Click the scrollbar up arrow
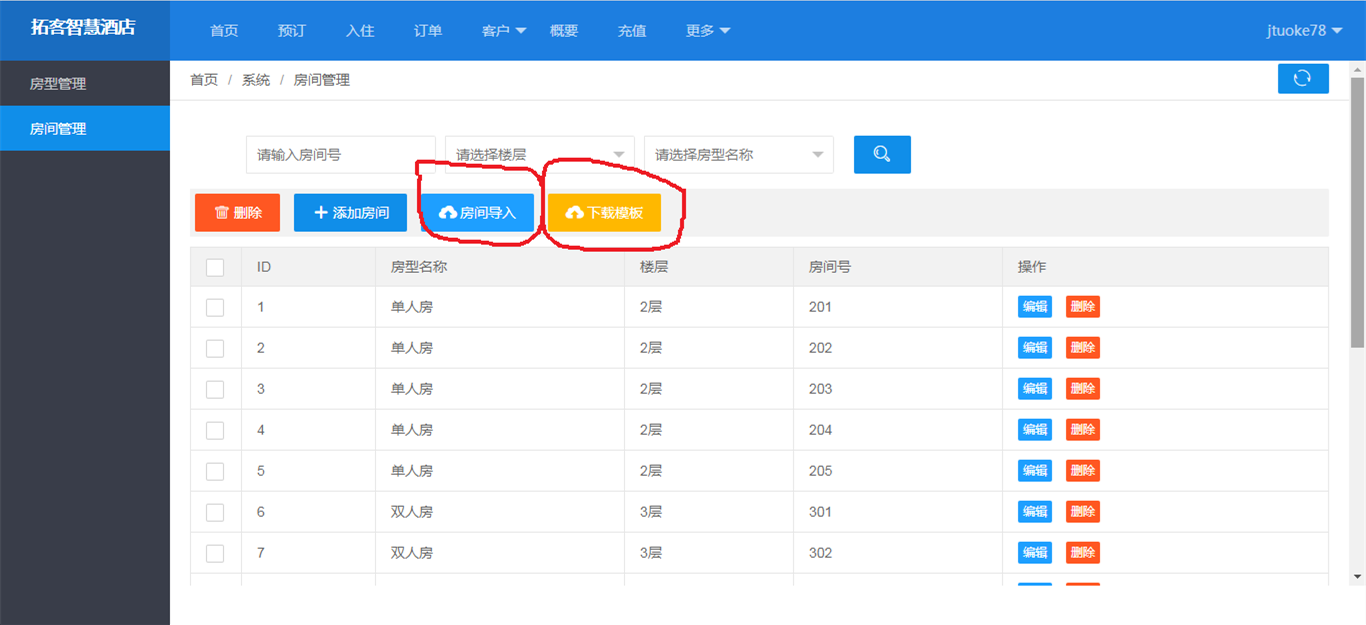Screen dimensions: 1366x625 [1357, 69]
